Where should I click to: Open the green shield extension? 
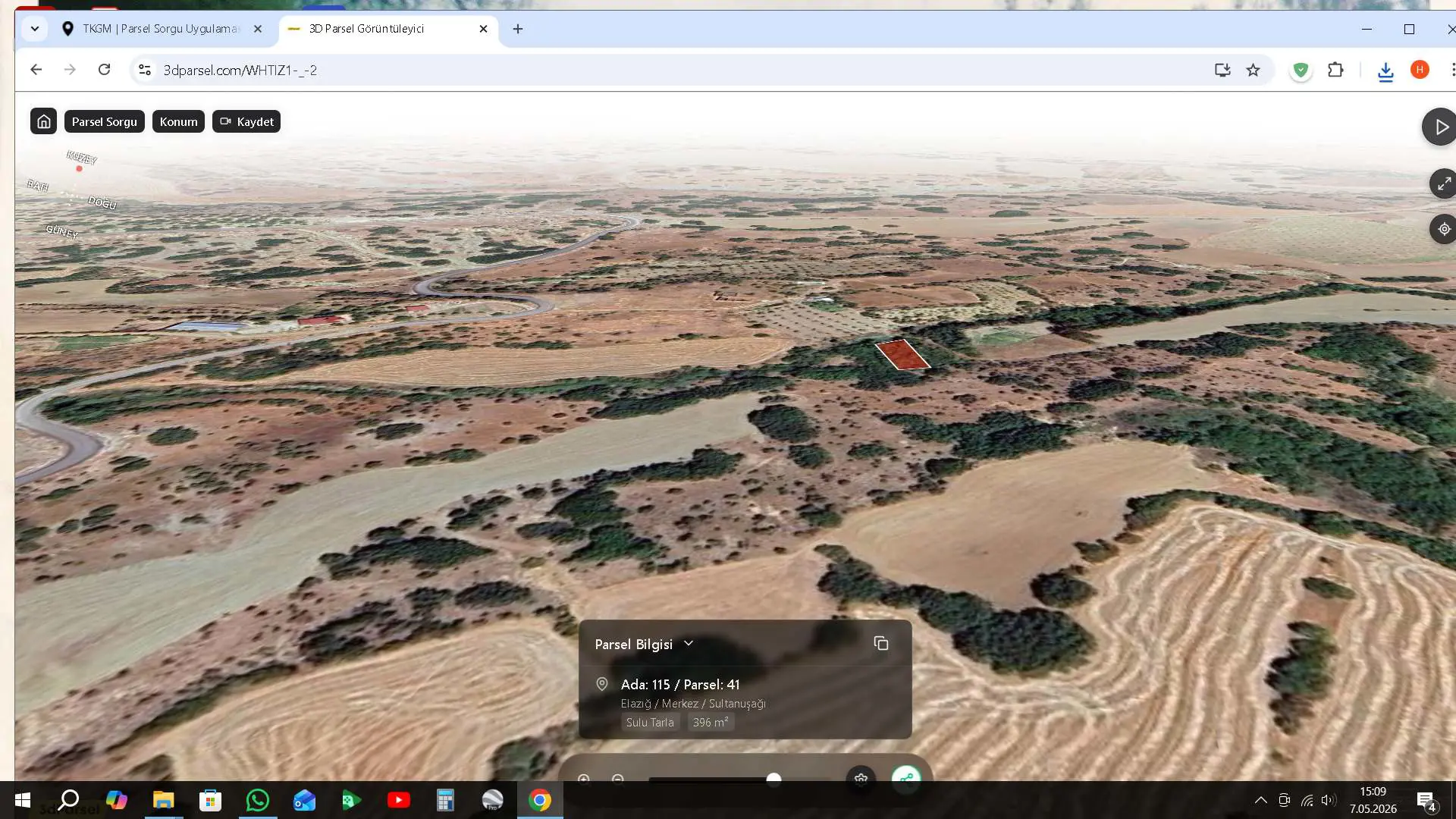pos(1301,70)
